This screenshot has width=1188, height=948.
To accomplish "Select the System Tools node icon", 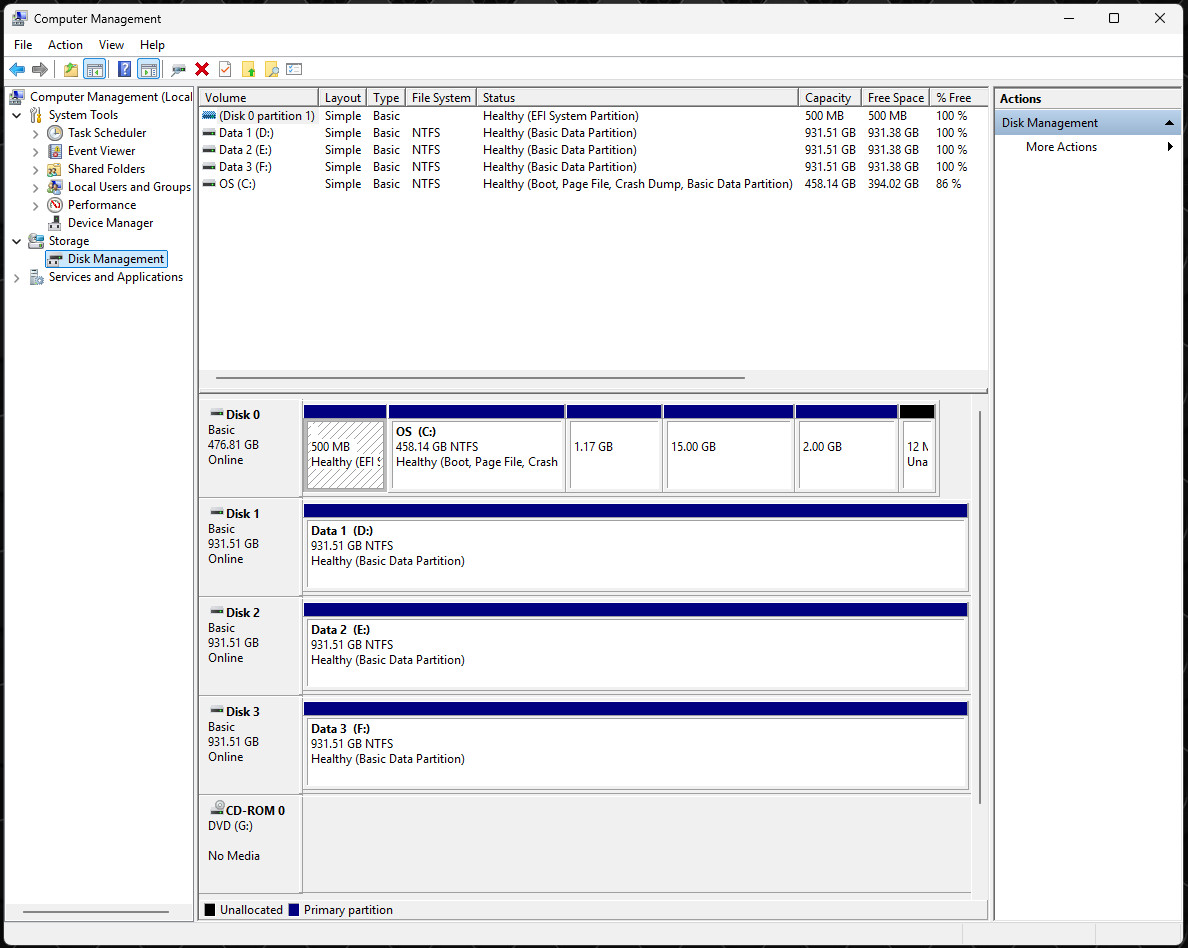I will coord(36,115).
